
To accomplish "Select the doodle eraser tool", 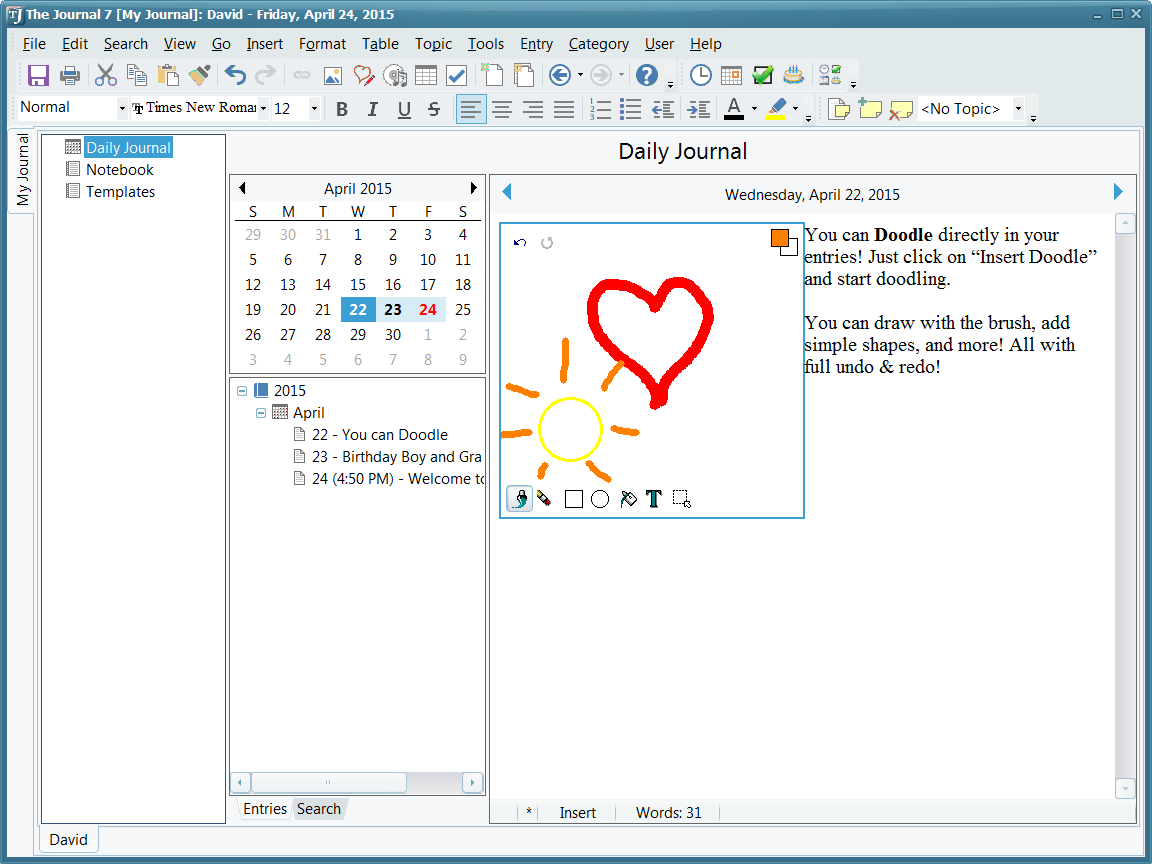I will [544, 498].
